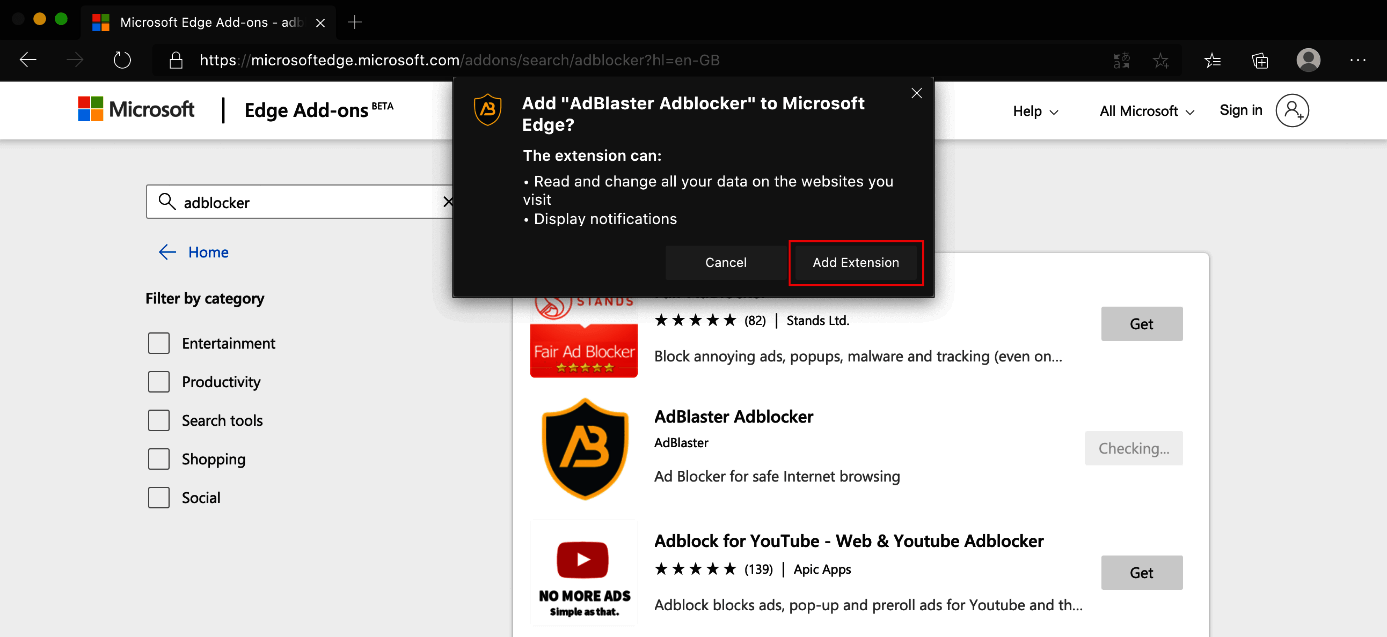Check the Search tools category filter

pyautogui.click(x=159, y=420)
